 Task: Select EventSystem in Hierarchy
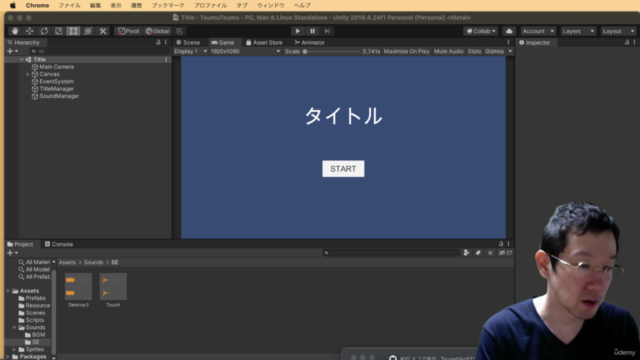(x=56, y=82)
